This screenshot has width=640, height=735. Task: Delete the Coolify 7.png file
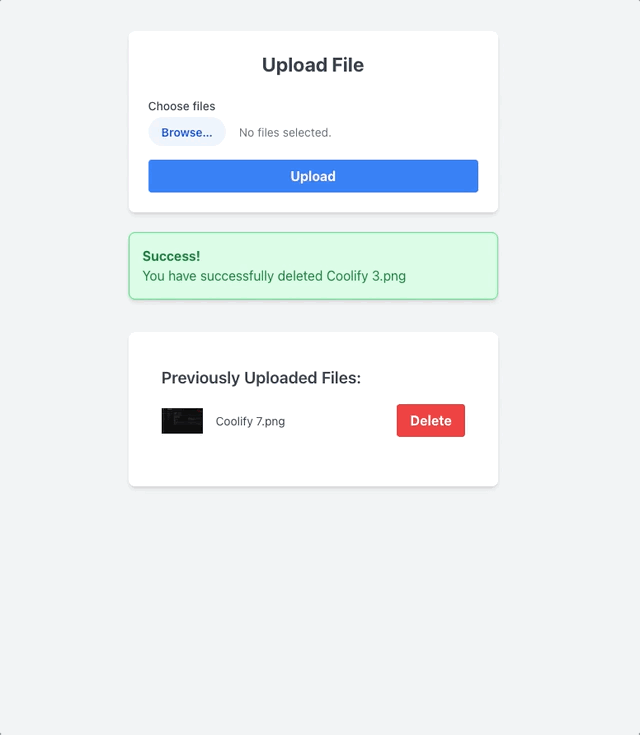coord(430,421)
